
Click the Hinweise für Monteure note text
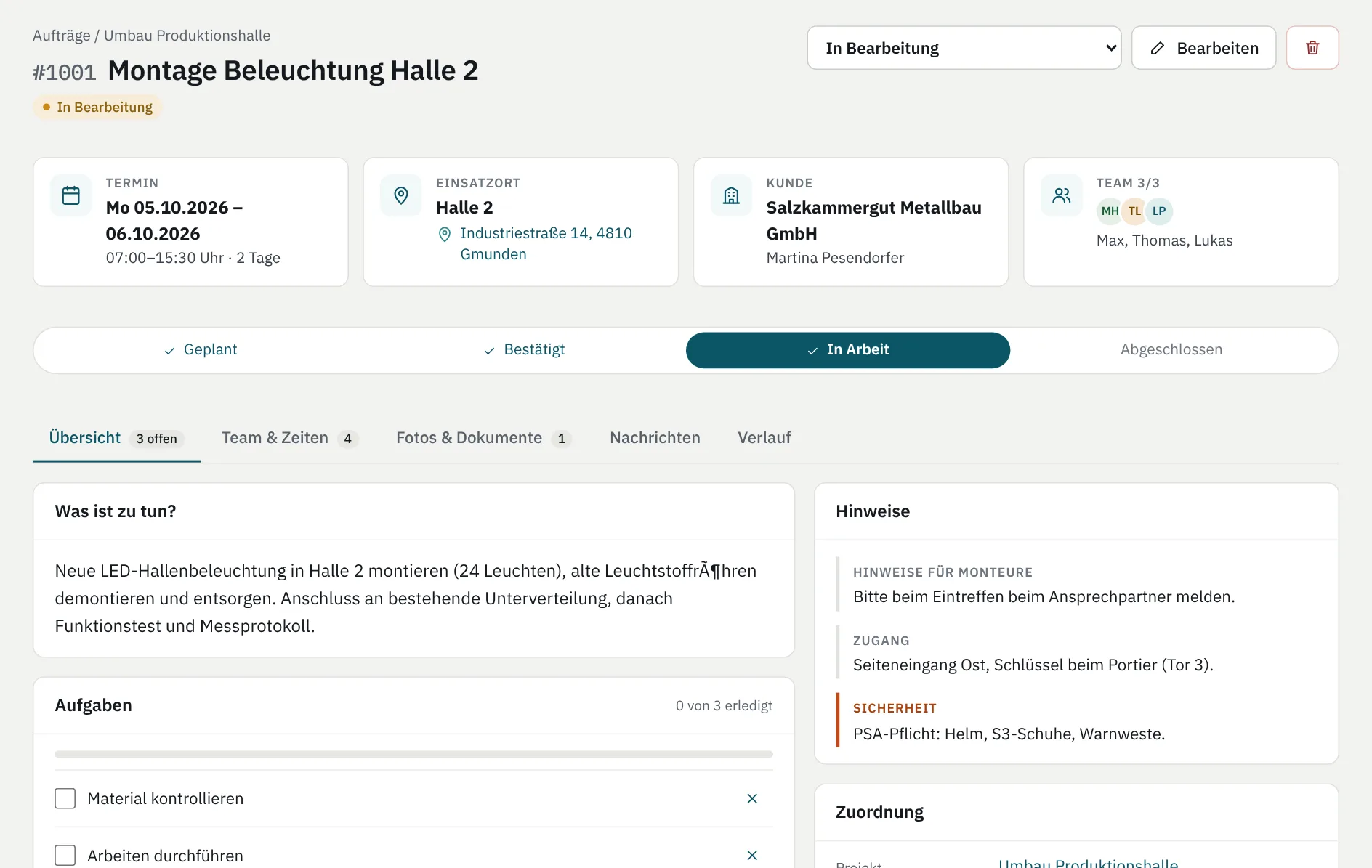(1044, 597)
